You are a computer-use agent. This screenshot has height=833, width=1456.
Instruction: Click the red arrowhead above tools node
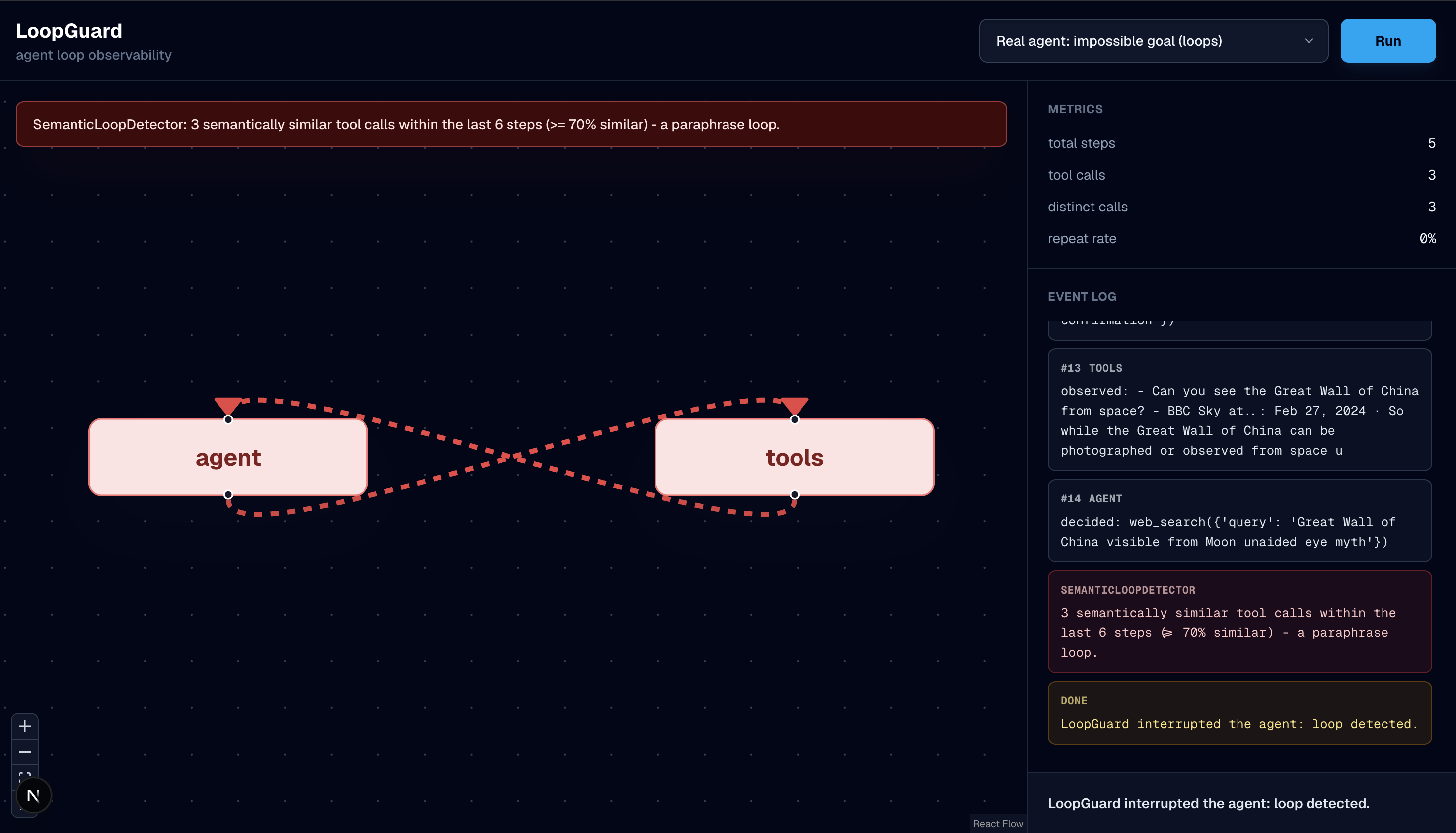tap(795, 405)
